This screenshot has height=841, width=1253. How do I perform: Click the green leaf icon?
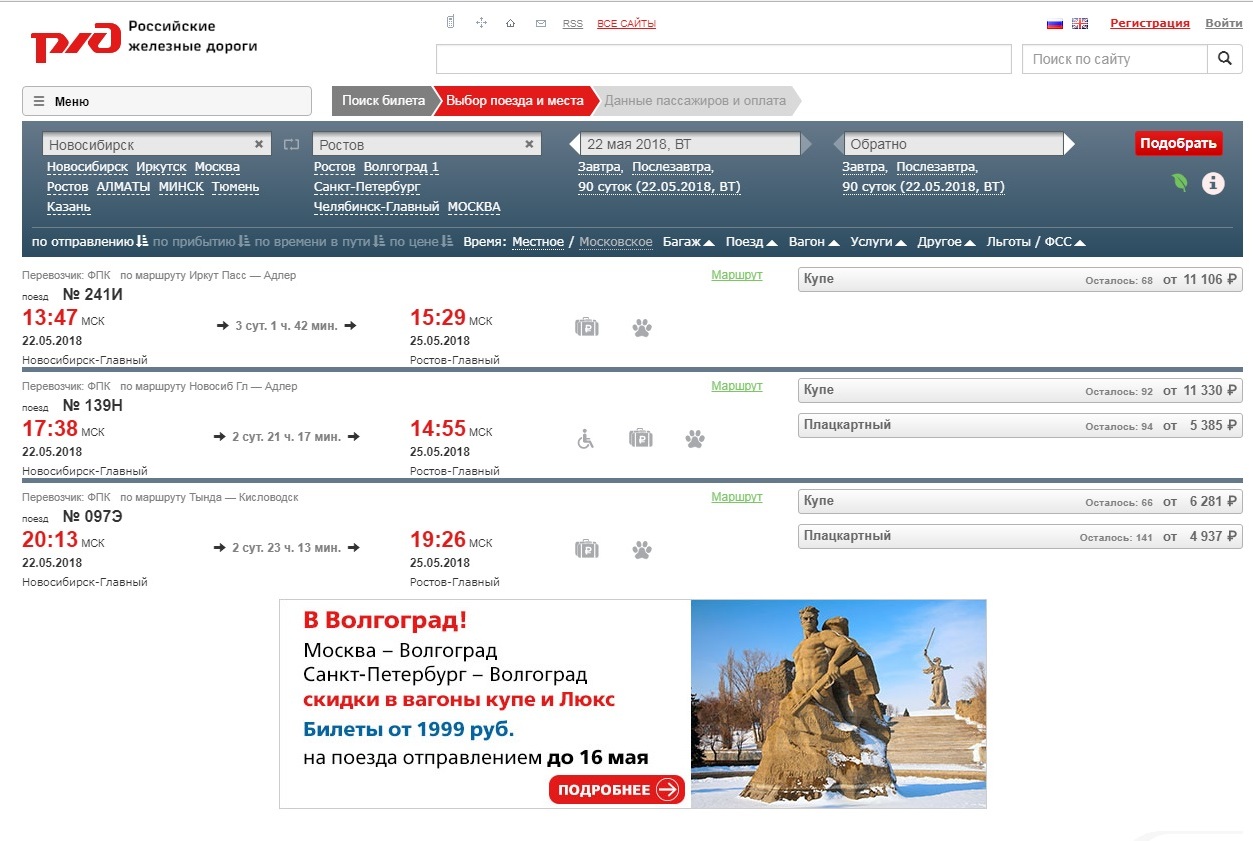pos(1180,183)
